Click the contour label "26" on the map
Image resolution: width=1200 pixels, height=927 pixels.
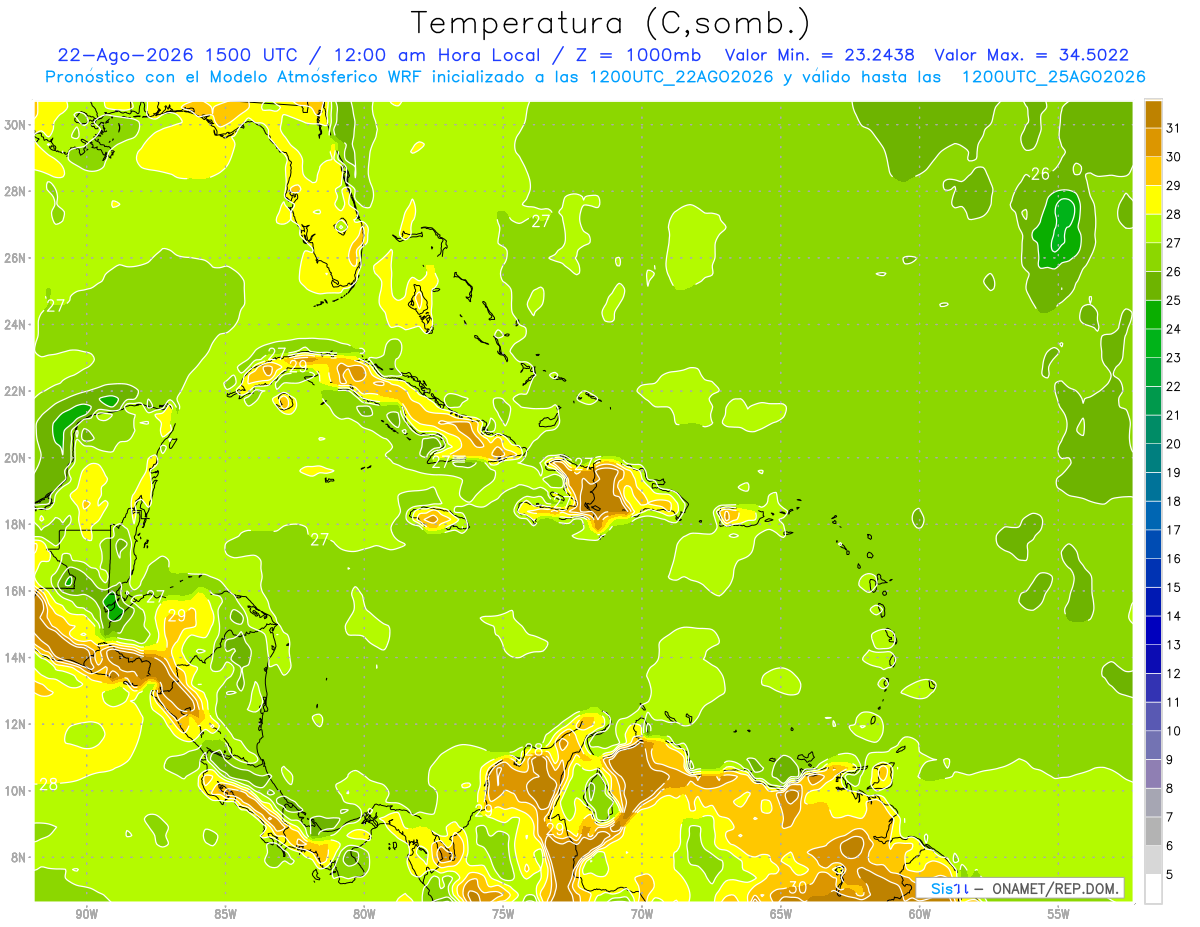[1040, 174]
